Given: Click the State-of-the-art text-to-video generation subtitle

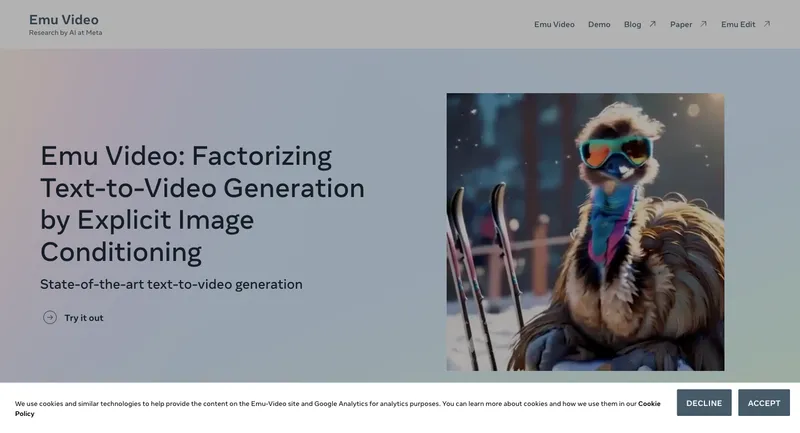Looking at the screenshot, I should coord(171,284).
